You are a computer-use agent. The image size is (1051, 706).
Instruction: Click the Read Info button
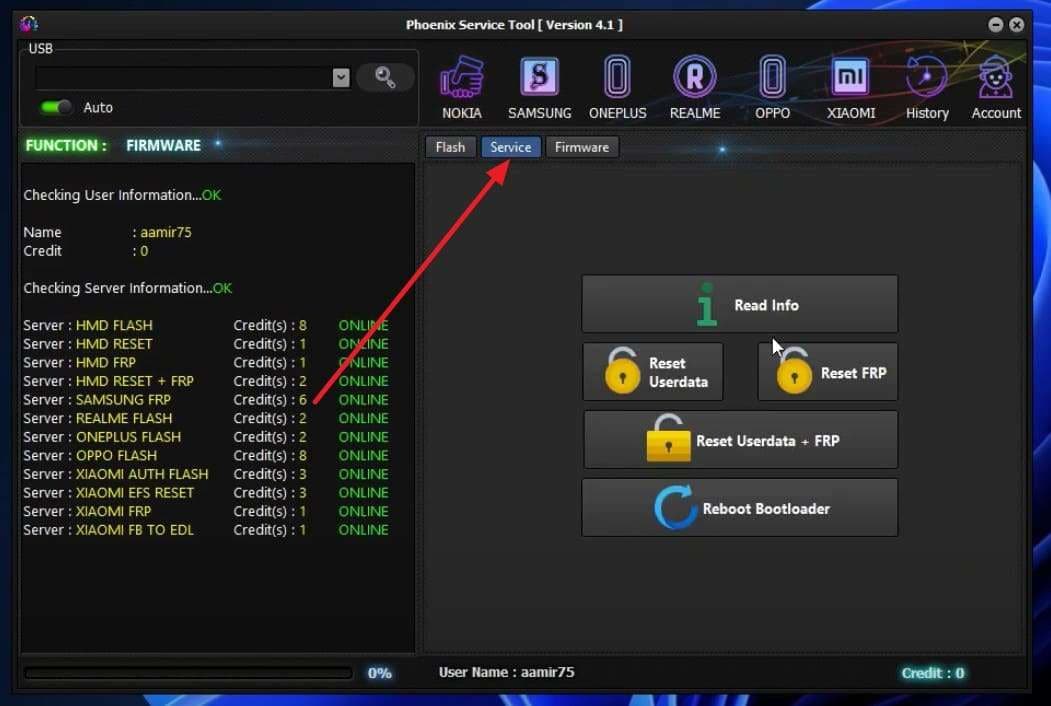pos(739,304)
